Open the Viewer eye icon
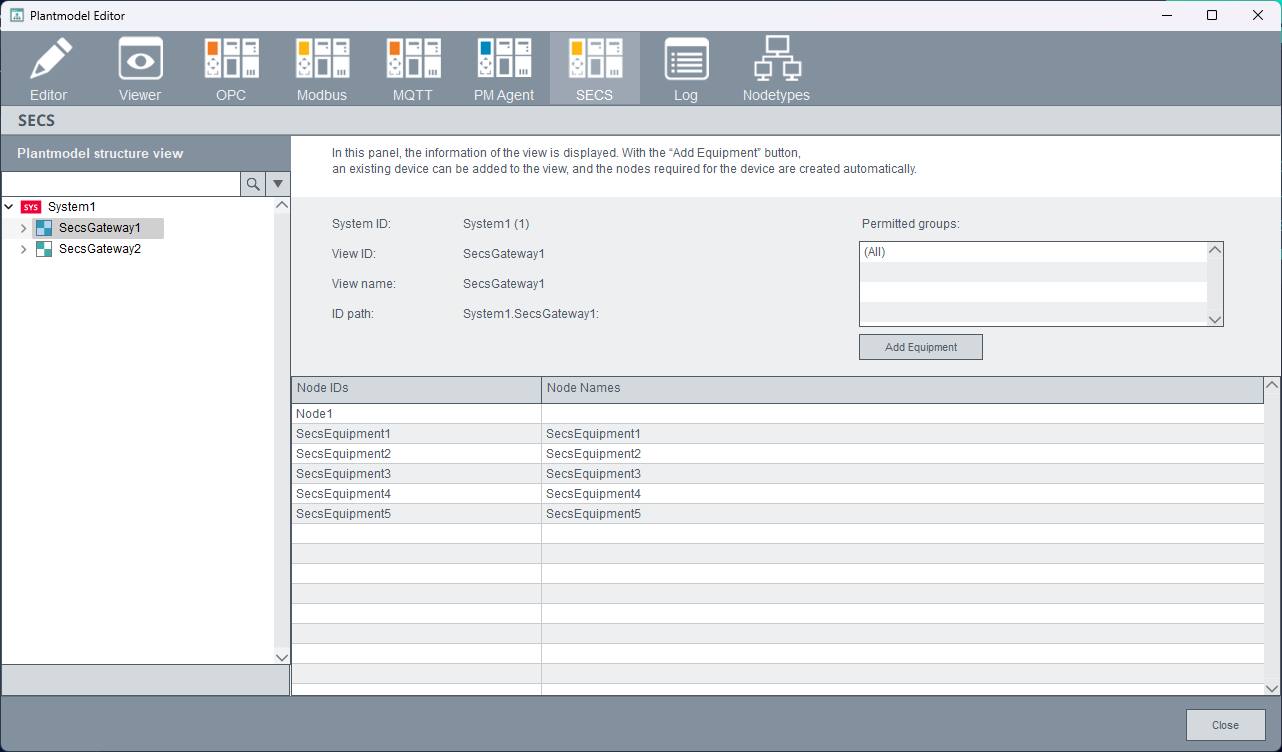1282x752 pixels. 140,68
